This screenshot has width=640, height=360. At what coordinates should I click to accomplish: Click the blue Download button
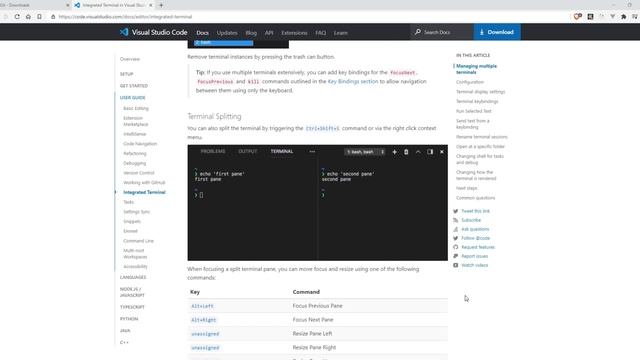click(x=497, y=32)
